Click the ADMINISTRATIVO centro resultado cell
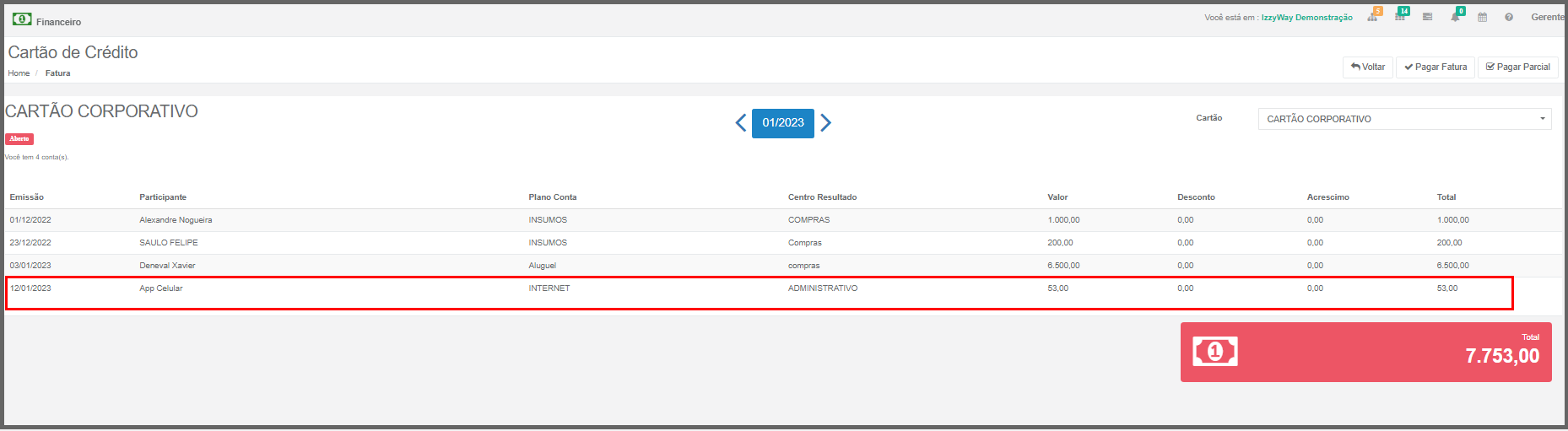The height and width of the screenshot is (431, 1568). (x=823, y=288)
